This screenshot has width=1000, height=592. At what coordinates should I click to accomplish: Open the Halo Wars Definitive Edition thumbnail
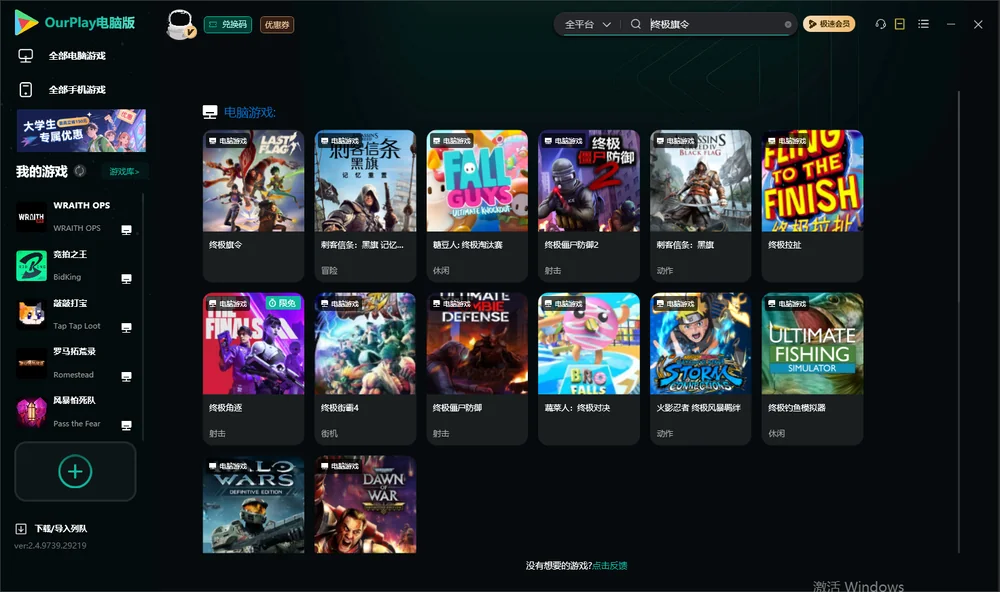click(253, 504)
